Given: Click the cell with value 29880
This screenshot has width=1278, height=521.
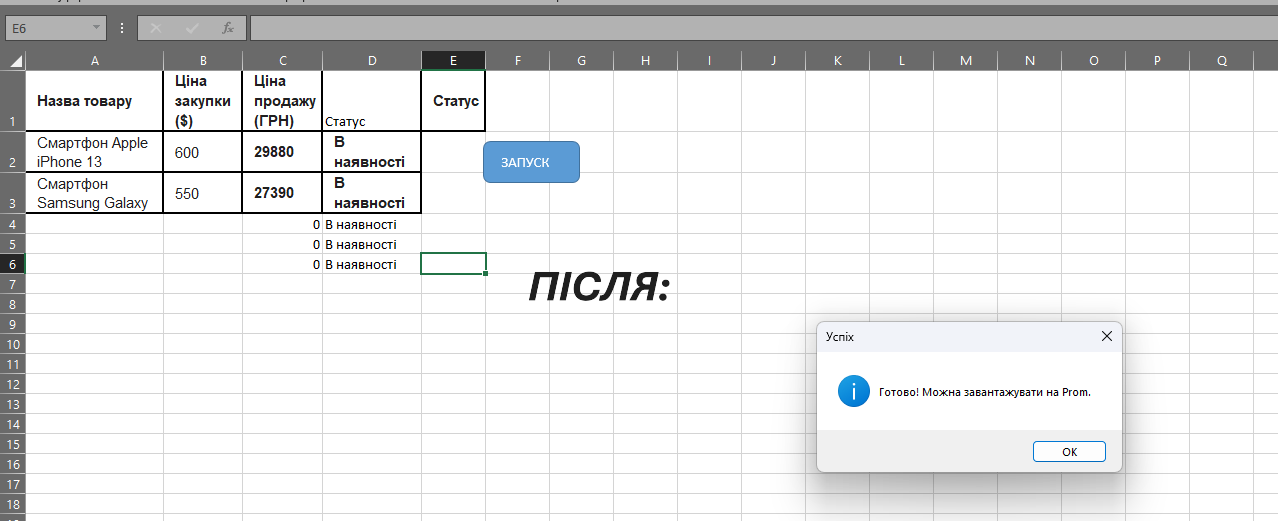Looking at the screenshot, I should point(282,152).
